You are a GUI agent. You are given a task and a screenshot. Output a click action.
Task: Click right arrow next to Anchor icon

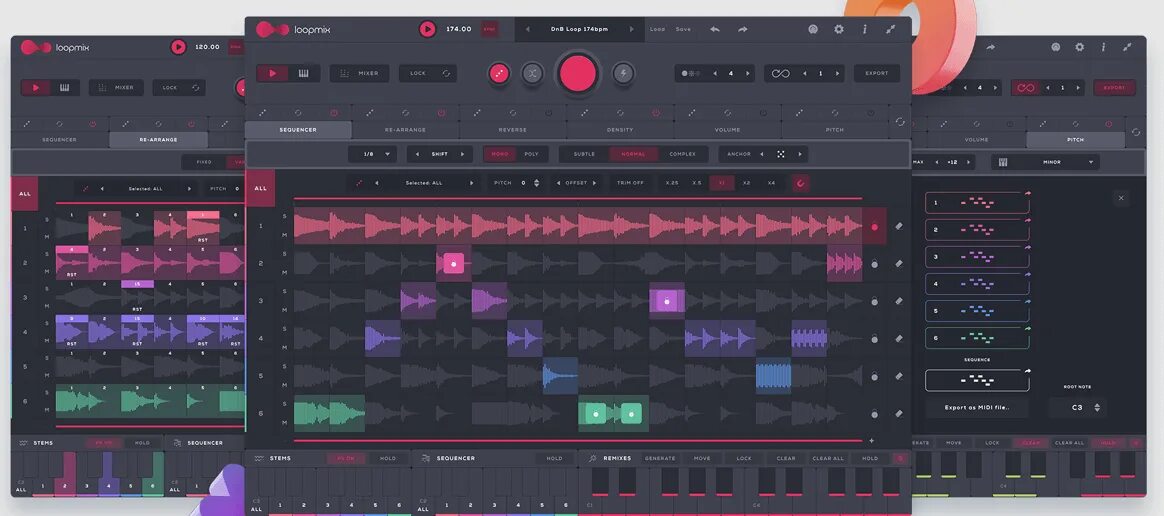tap(800, 154)
